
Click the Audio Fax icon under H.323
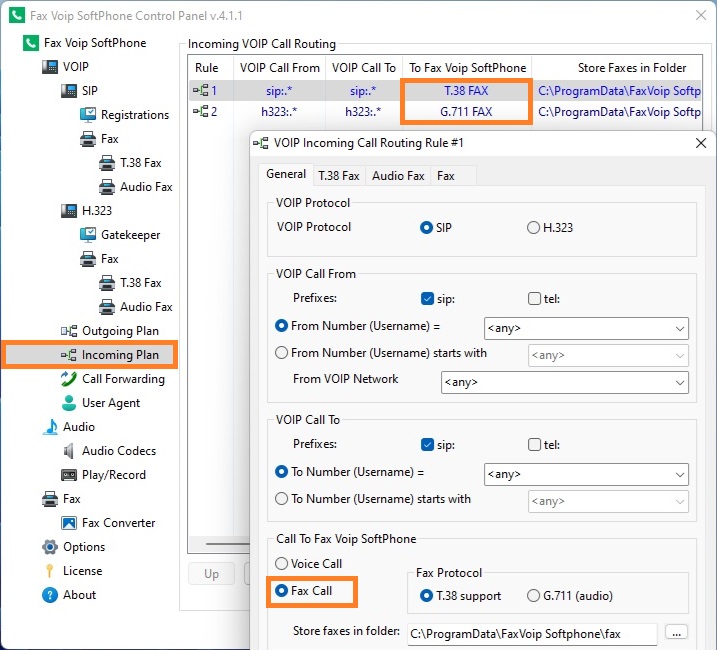107,306
